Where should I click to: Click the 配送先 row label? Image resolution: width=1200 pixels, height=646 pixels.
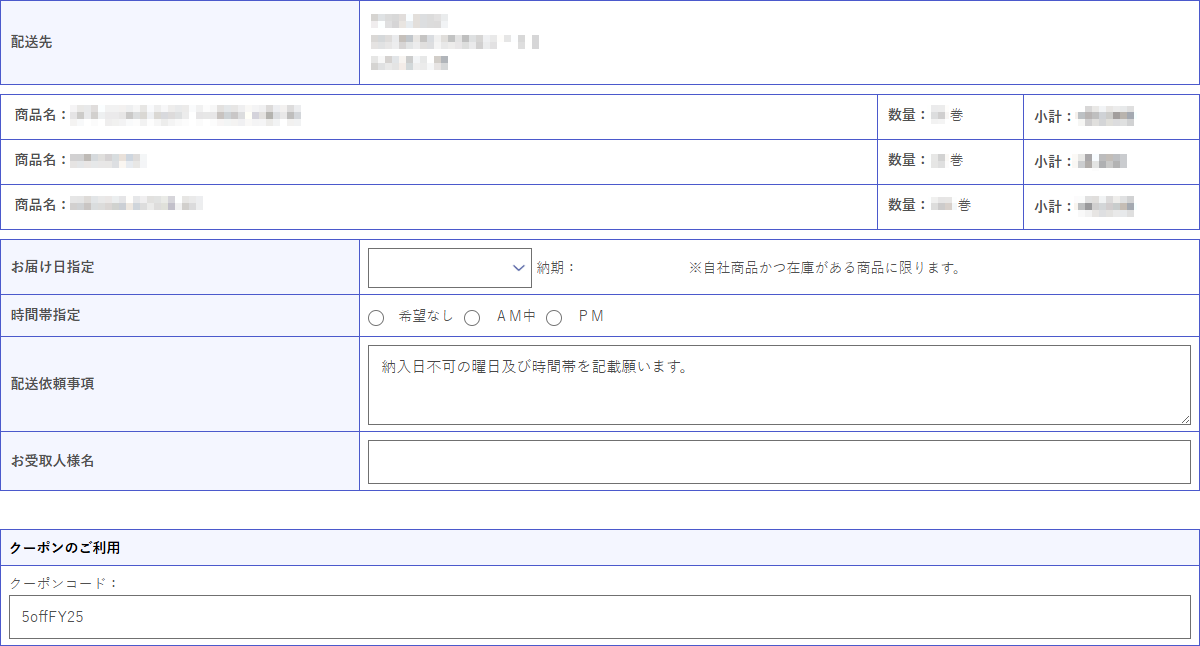click(x=32, y=43)
